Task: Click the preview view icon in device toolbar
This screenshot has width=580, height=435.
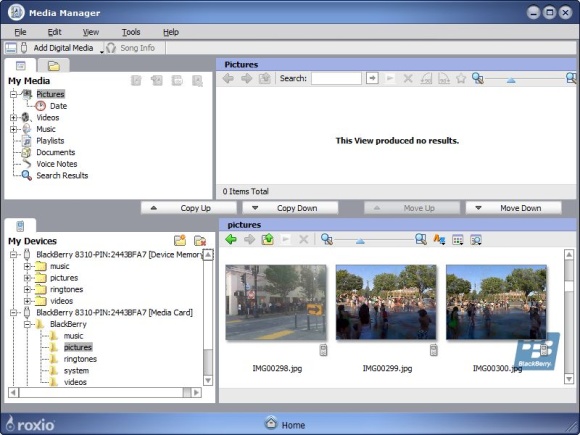Action: point(476,240)
